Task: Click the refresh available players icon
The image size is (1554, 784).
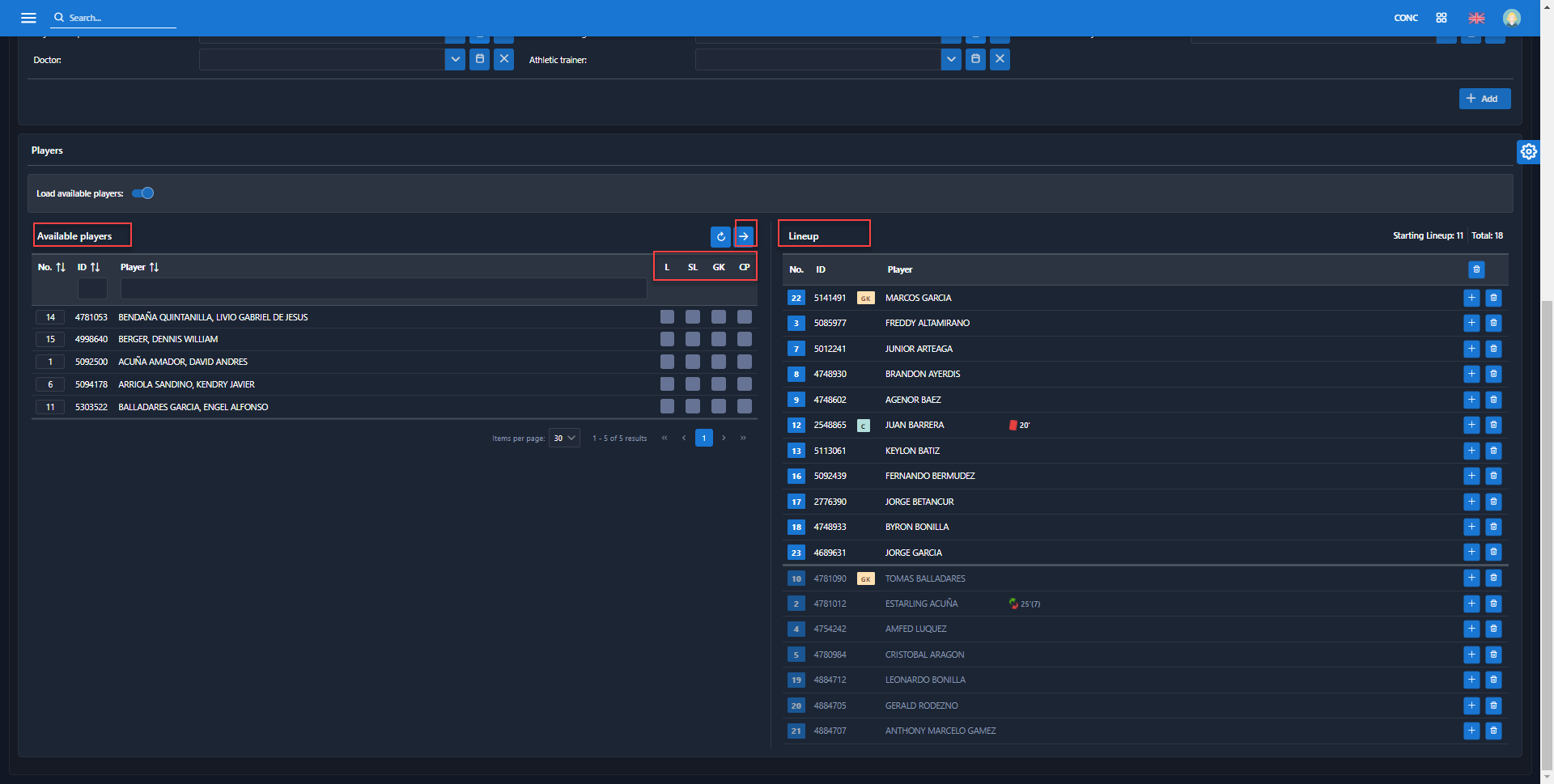Action: [x=720, y=236]
